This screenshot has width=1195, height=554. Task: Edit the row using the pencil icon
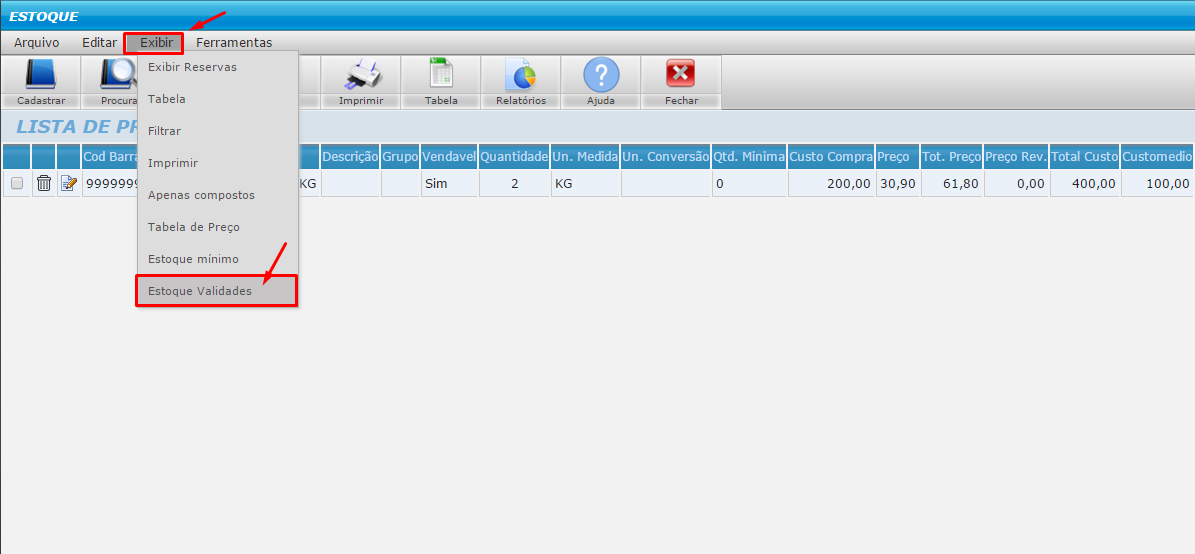point(68,183)
